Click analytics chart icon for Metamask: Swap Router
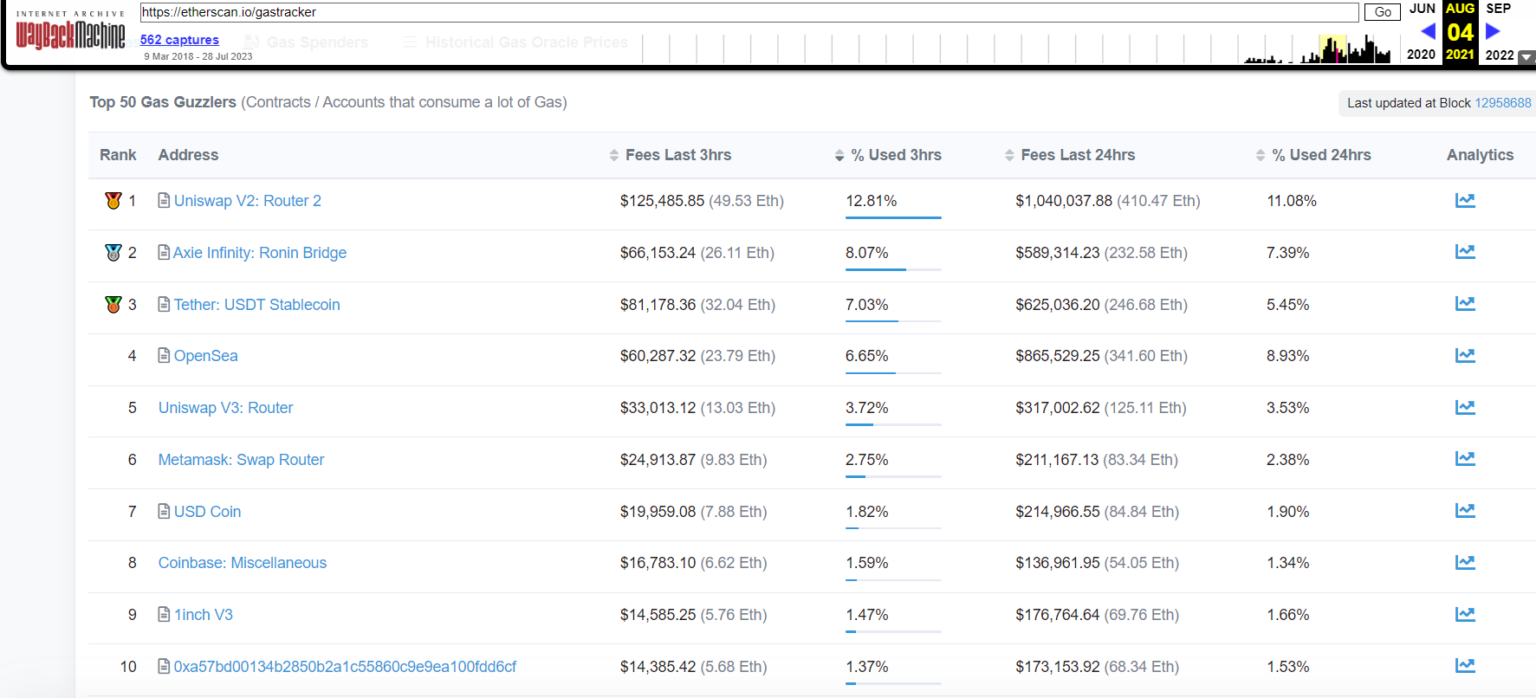This screenshot has height=698, width=1536. click(x=1464, y=459)
